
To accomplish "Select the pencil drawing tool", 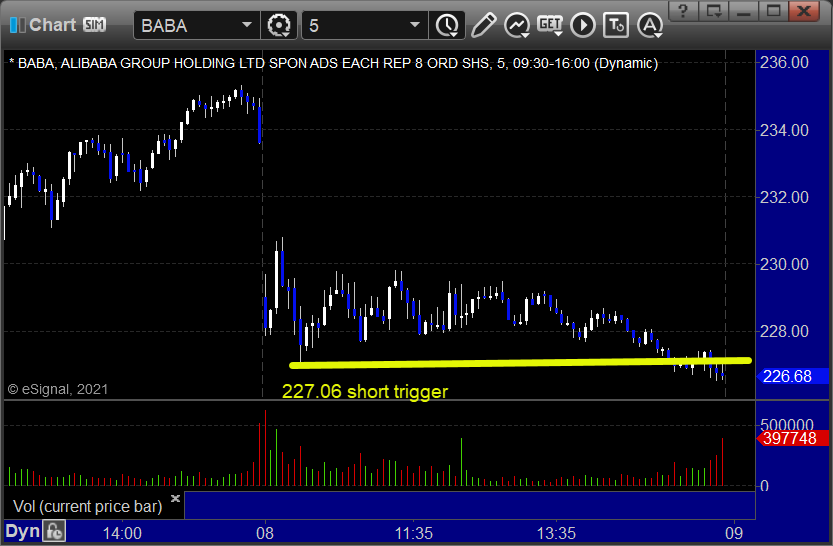I will [483, 25].
